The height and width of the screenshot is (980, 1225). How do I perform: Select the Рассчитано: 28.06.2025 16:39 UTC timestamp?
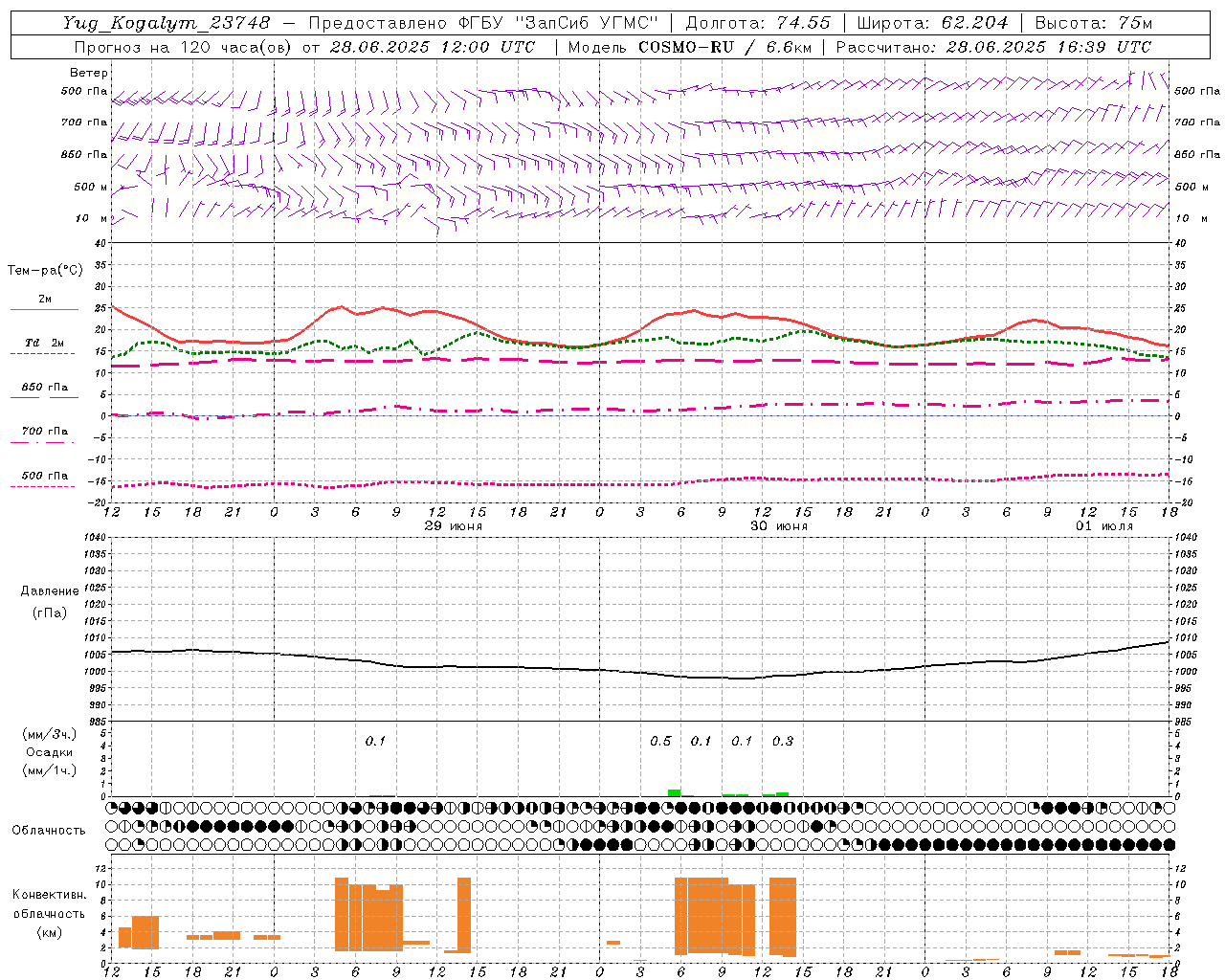click(993, 47)
